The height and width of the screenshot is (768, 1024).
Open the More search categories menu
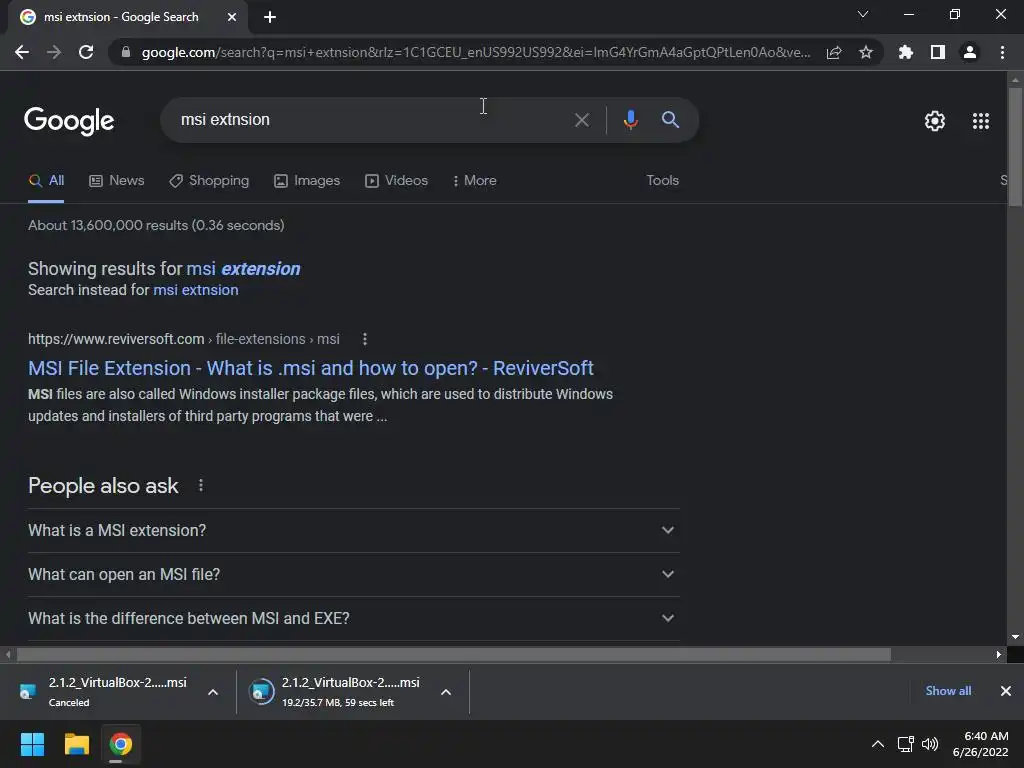coord(475,181)
